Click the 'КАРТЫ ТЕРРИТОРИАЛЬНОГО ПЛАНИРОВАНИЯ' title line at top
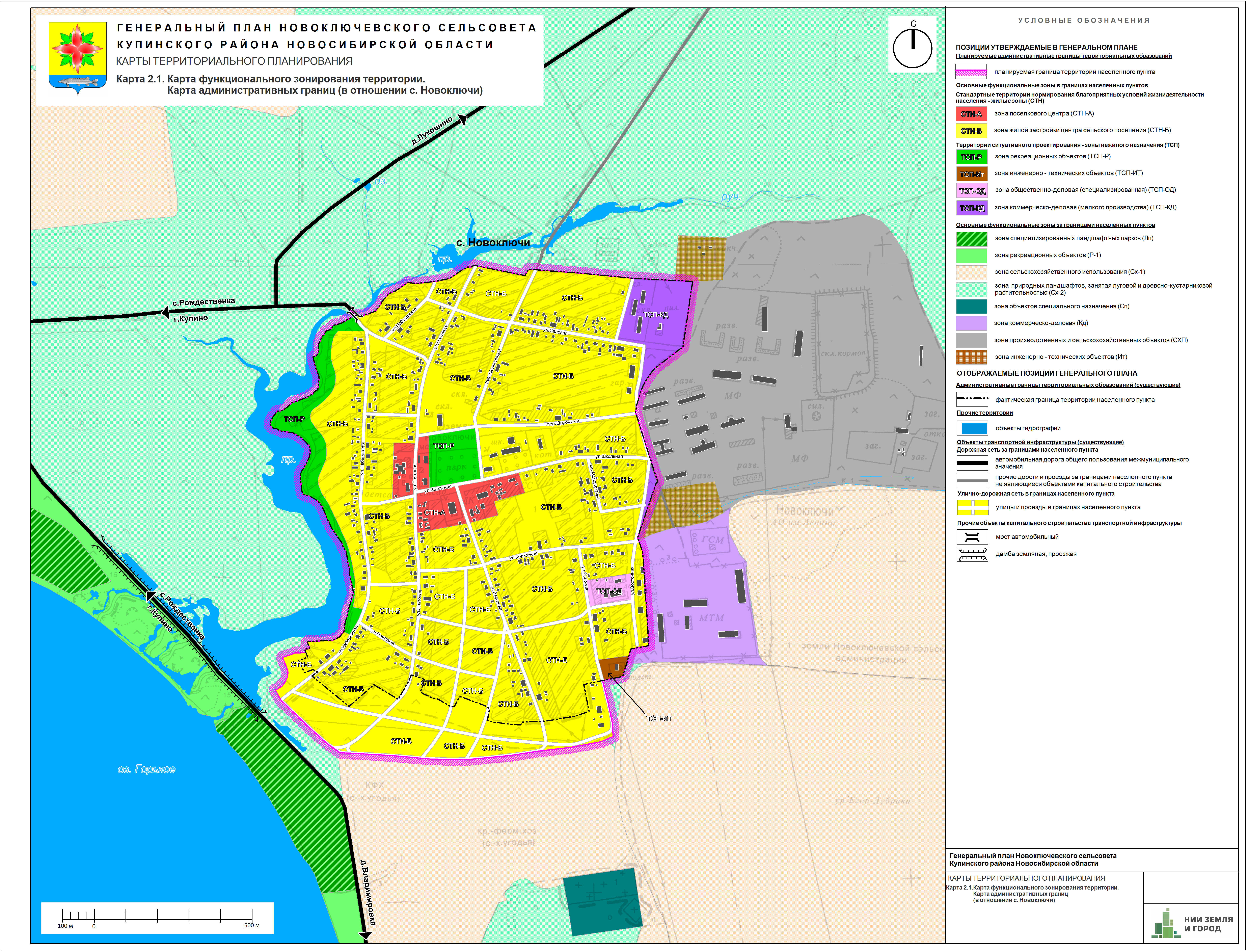 pos(234,61)
